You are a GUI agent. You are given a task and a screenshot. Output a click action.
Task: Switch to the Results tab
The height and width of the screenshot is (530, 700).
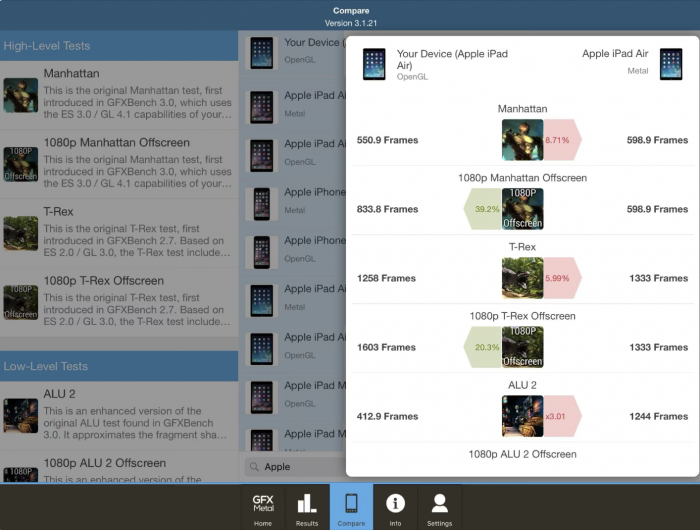(x=307, y=507)
